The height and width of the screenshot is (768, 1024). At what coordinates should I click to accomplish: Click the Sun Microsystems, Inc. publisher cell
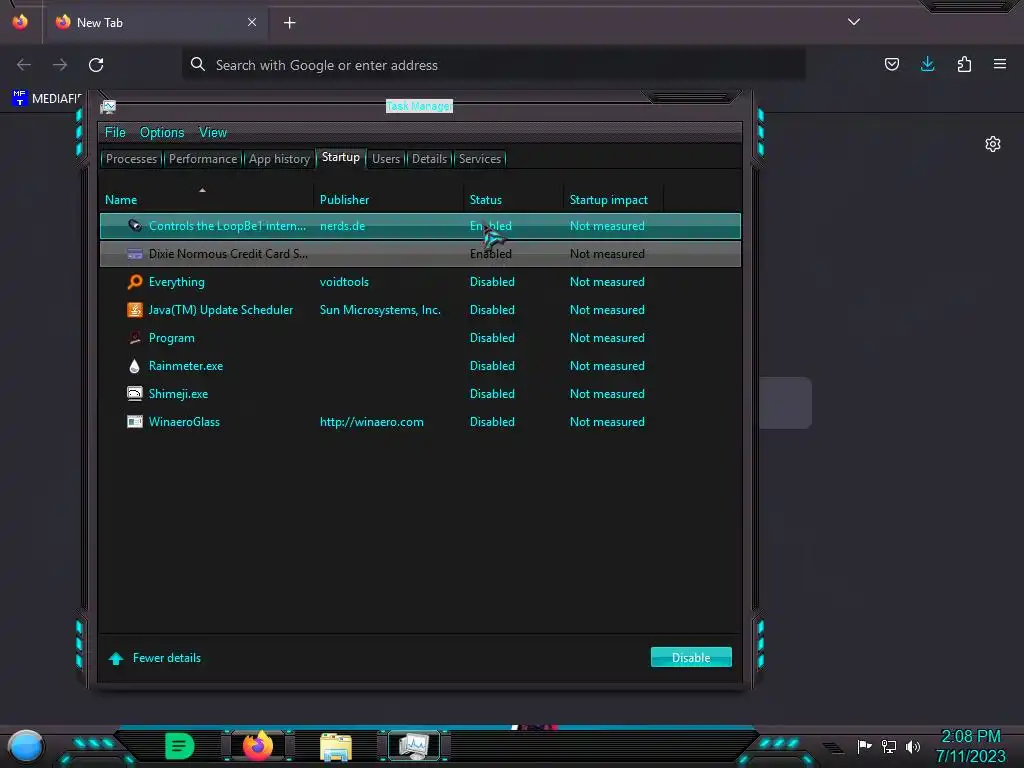380,310
